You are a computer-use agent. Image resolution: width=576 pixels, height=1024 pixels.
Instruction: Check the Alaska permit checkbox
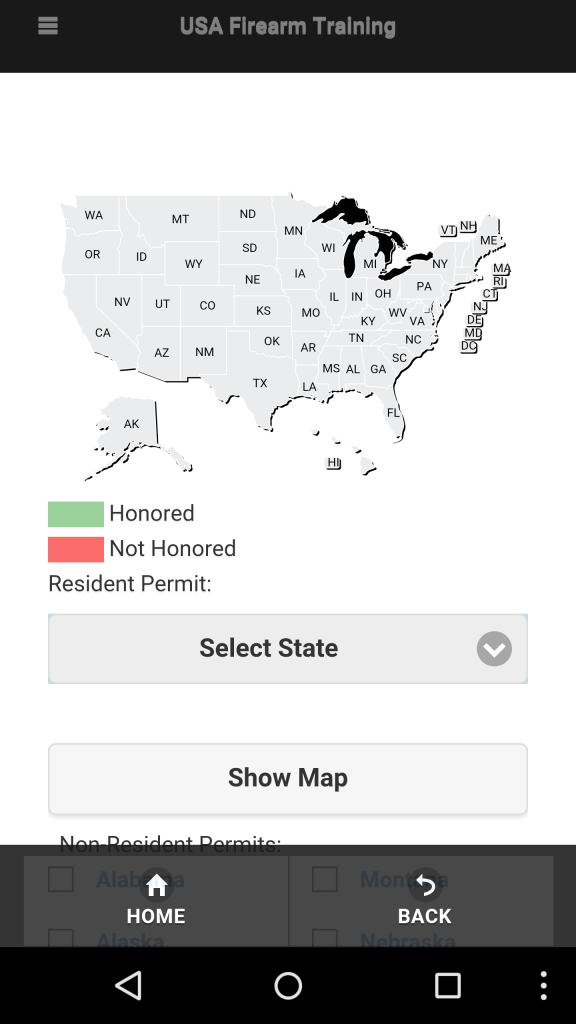[60, 940]
